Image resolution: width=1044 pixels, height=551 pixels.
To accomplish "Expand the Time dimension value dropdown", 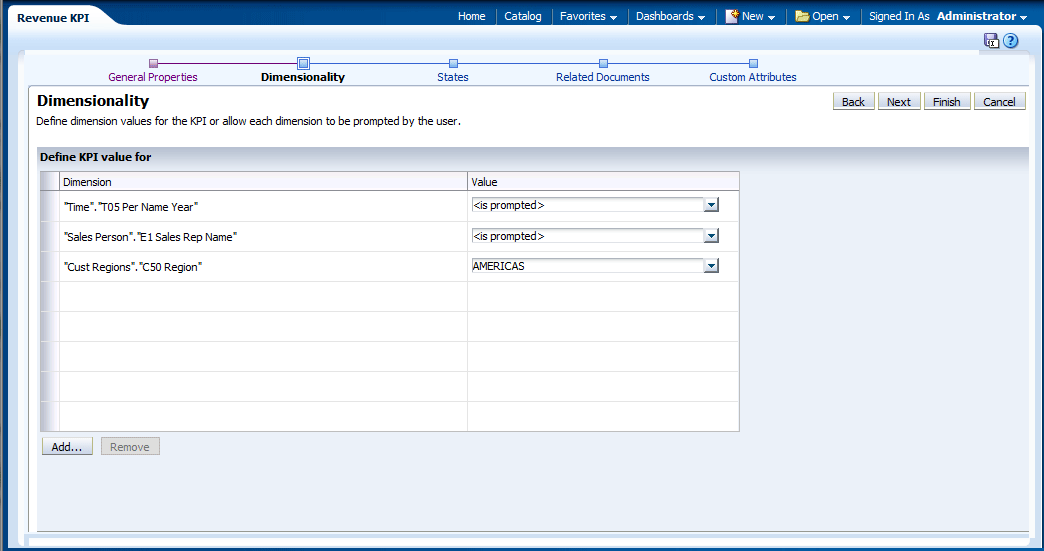I will pos(711,206).
